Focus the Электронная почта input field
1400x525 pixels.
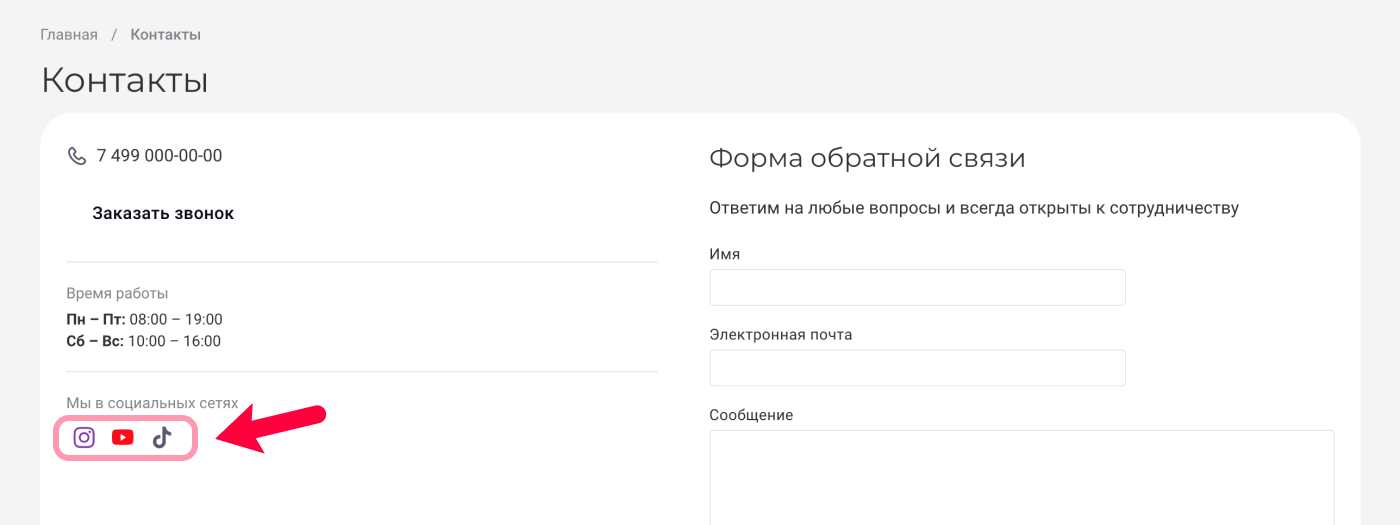pyautogui.click(x=917, y=368)
